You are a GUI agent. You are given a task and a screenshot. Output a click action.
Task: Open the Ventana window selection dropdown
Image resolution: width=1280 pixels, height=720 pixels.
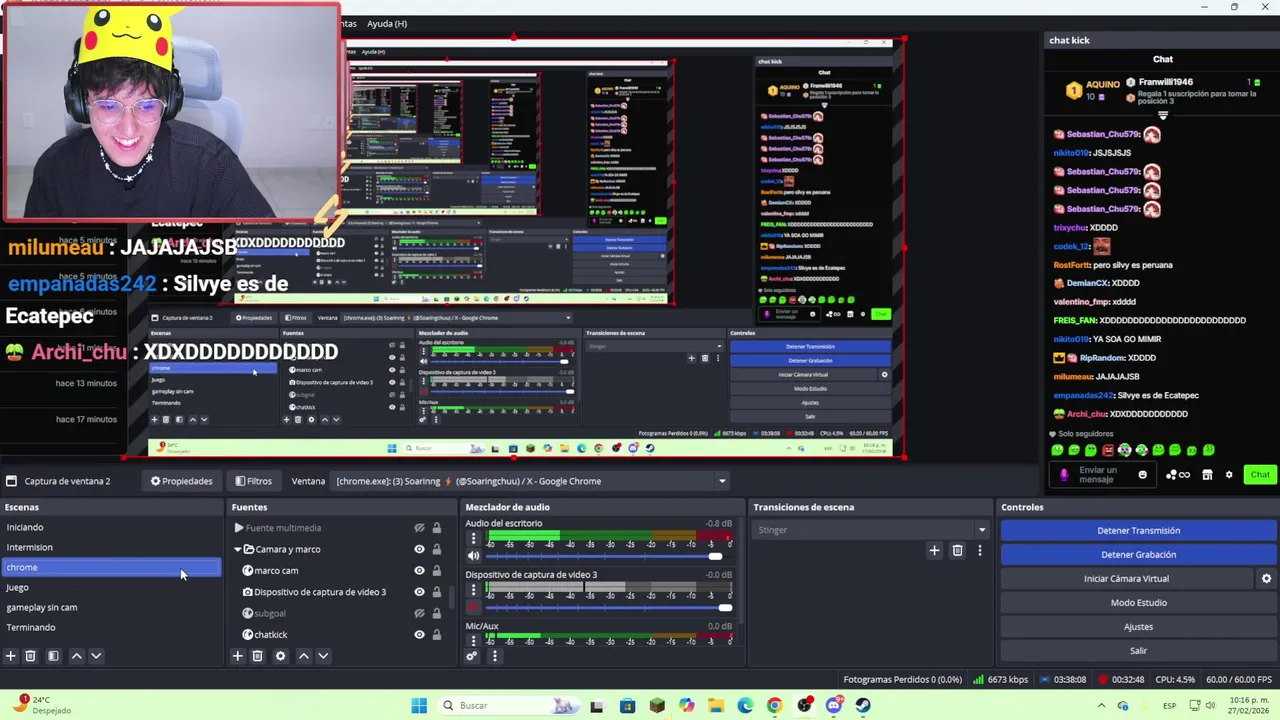tap(531, 481)
